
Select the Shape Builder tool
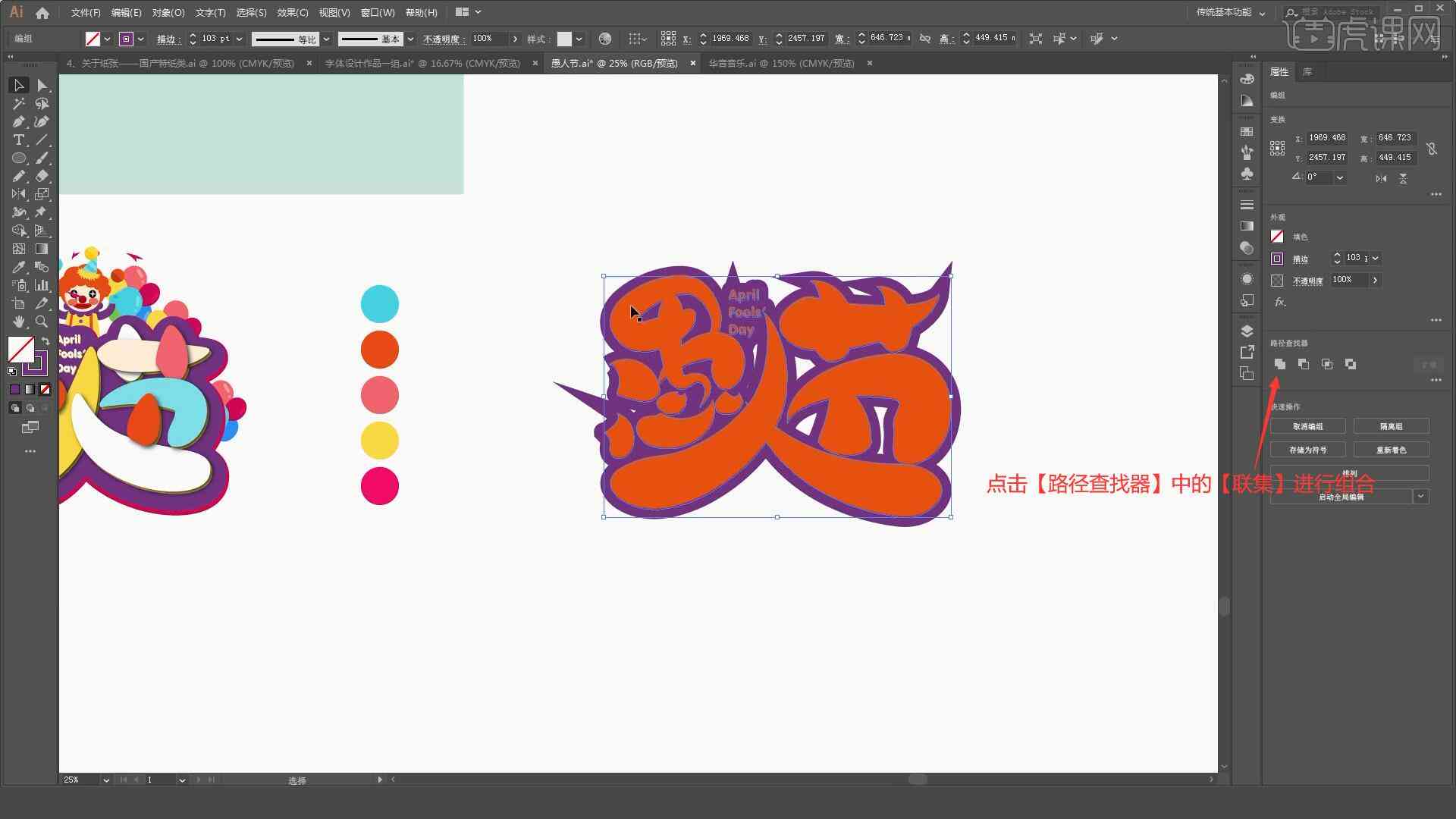[19, 231]
